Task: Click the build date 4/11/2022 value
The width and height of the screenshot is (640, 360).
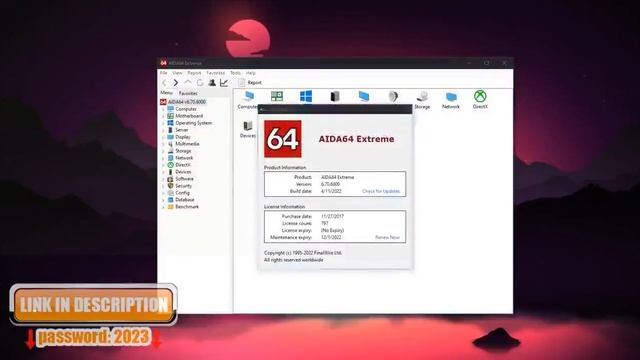Action: [x=331, y=191]
